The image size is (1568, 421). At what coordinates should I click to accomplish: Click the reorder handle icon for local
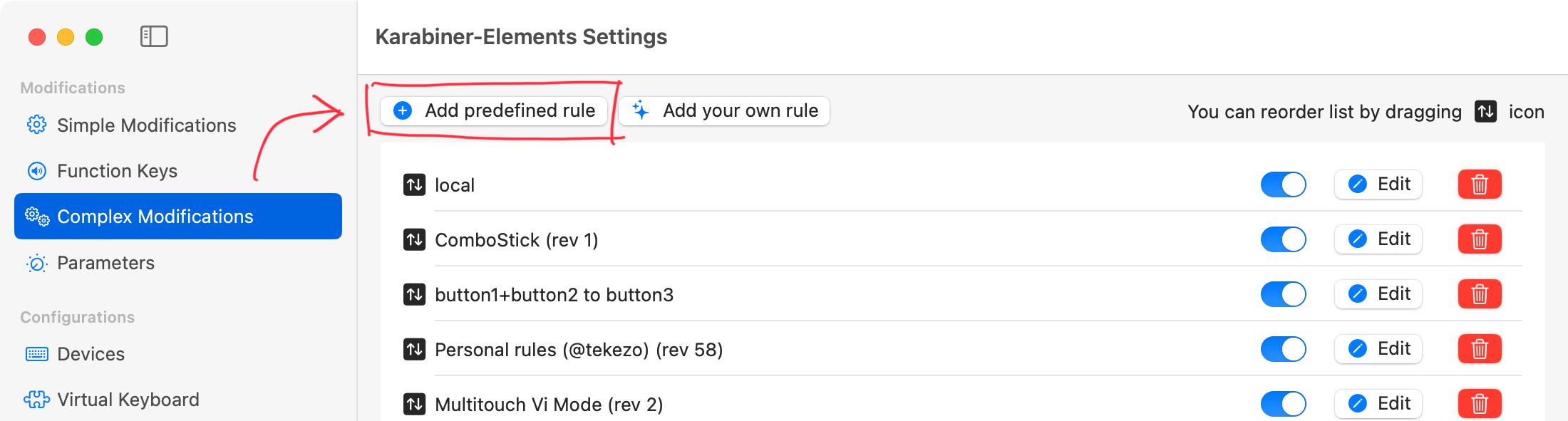414,184
